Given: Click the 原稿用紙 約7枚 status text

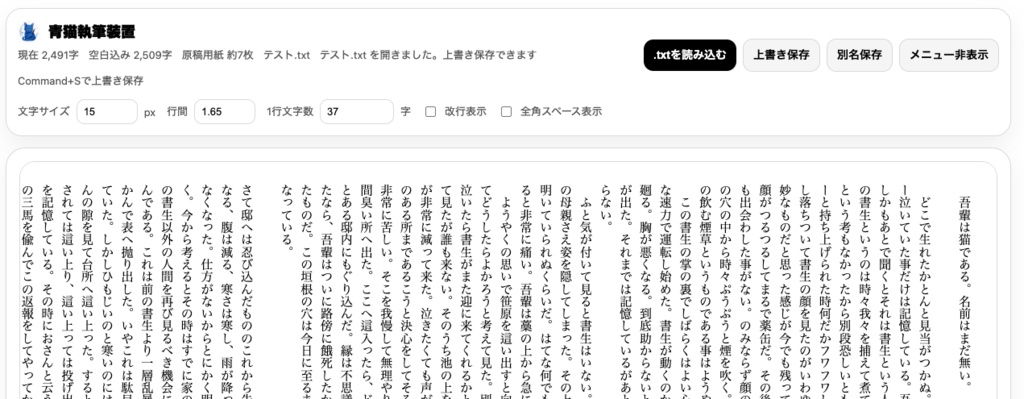Looking at the screenshot, I should (217, 55).
